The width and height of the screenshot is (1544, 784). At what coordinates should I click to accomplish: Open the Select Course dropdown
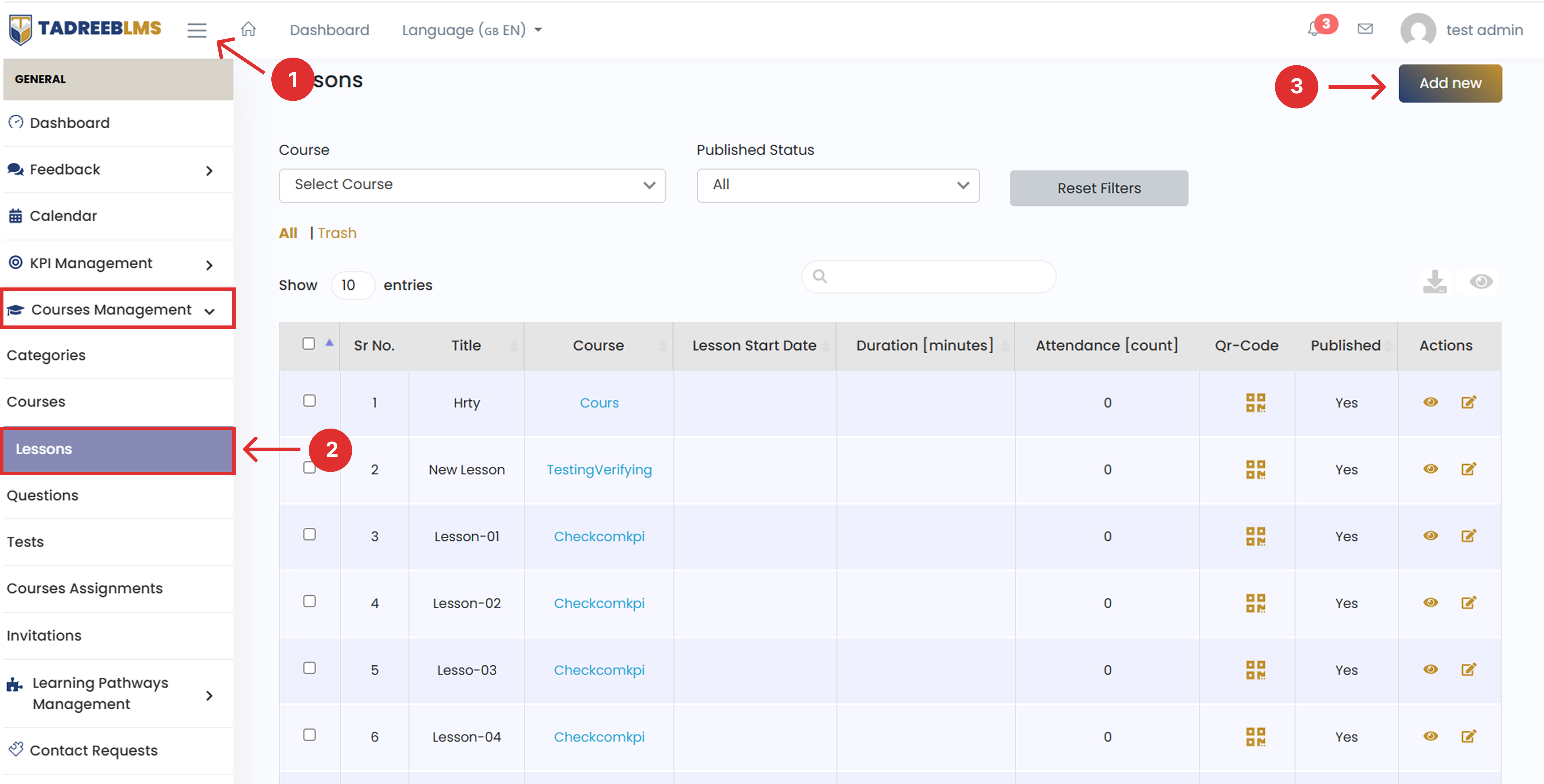[472, 185]
